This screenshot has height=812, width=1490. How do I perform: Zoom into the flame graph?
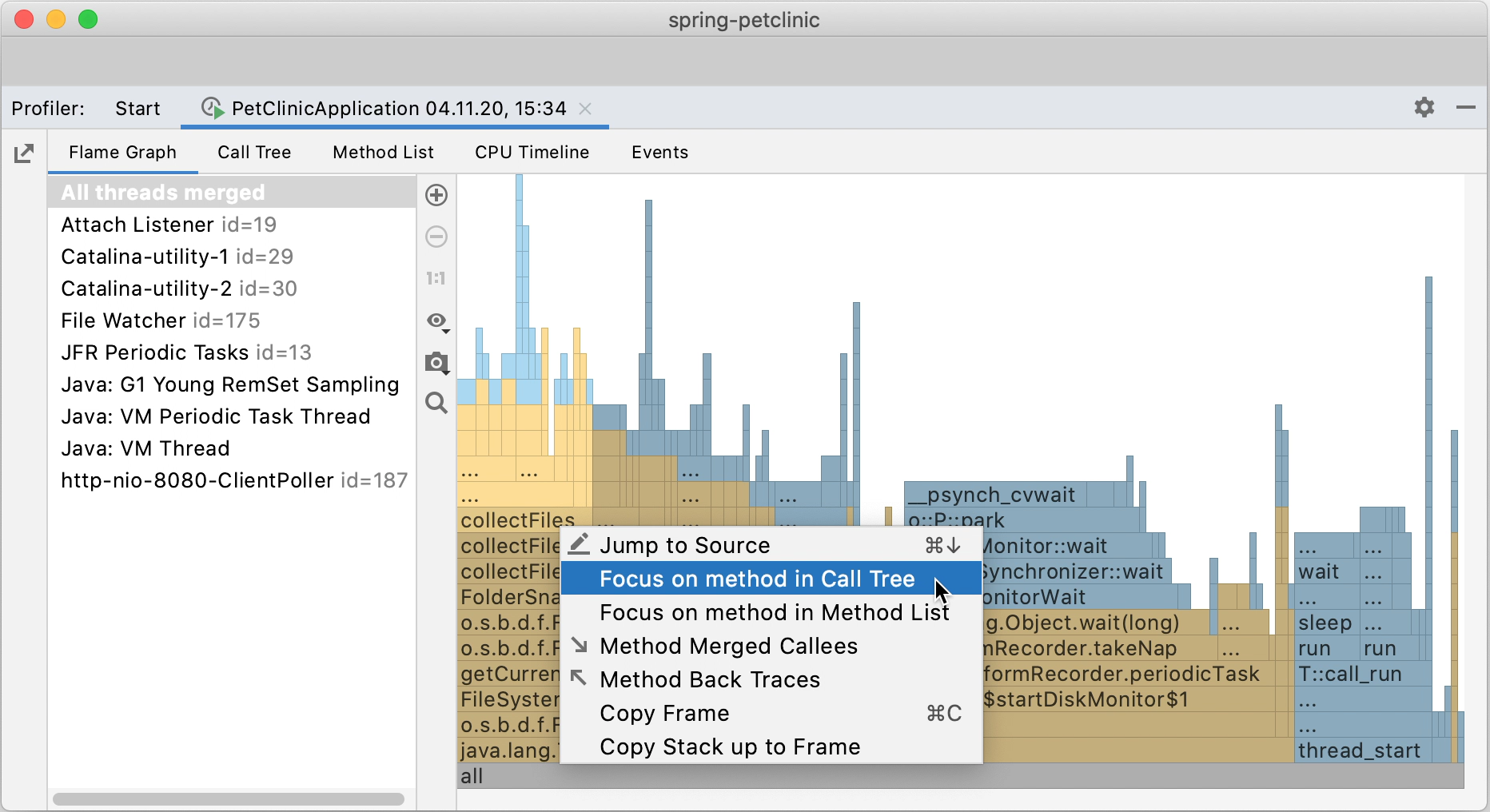click(x=436, y=195)
